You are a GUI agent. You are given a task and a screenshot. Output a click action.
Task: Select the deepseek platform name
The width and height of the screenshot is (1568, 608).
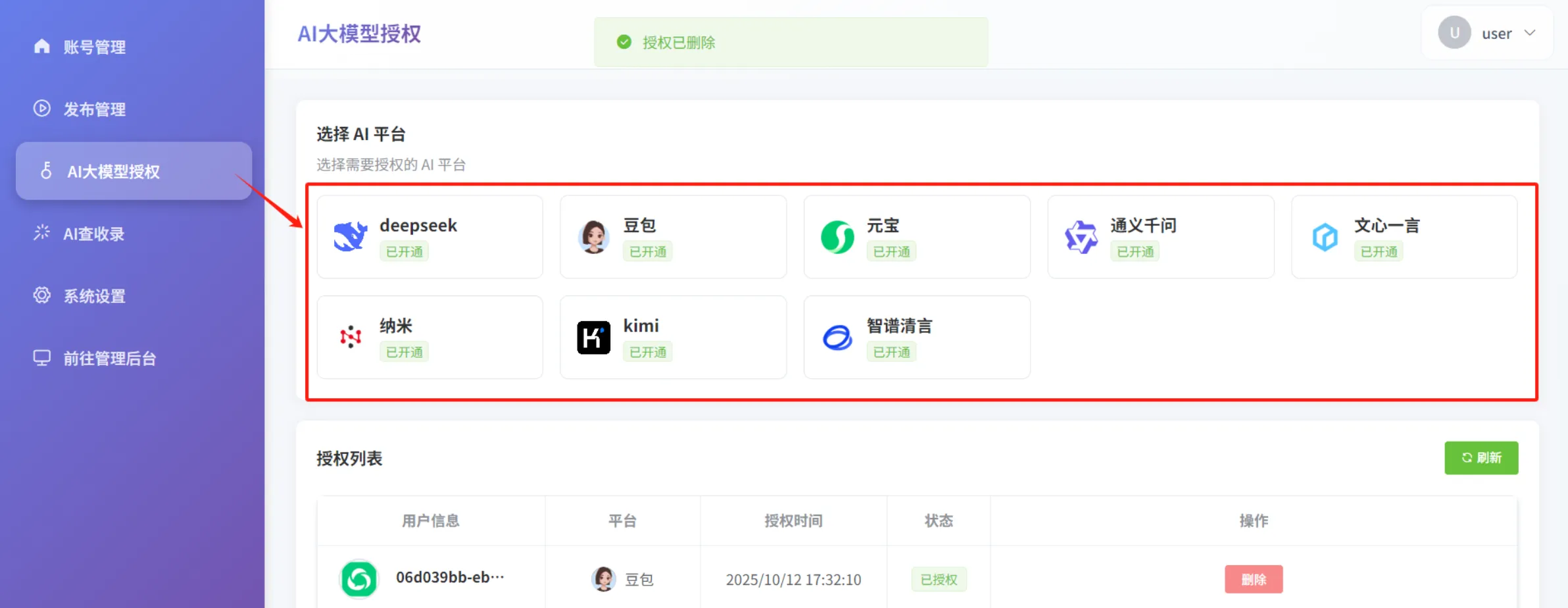(x=418, y=225)
